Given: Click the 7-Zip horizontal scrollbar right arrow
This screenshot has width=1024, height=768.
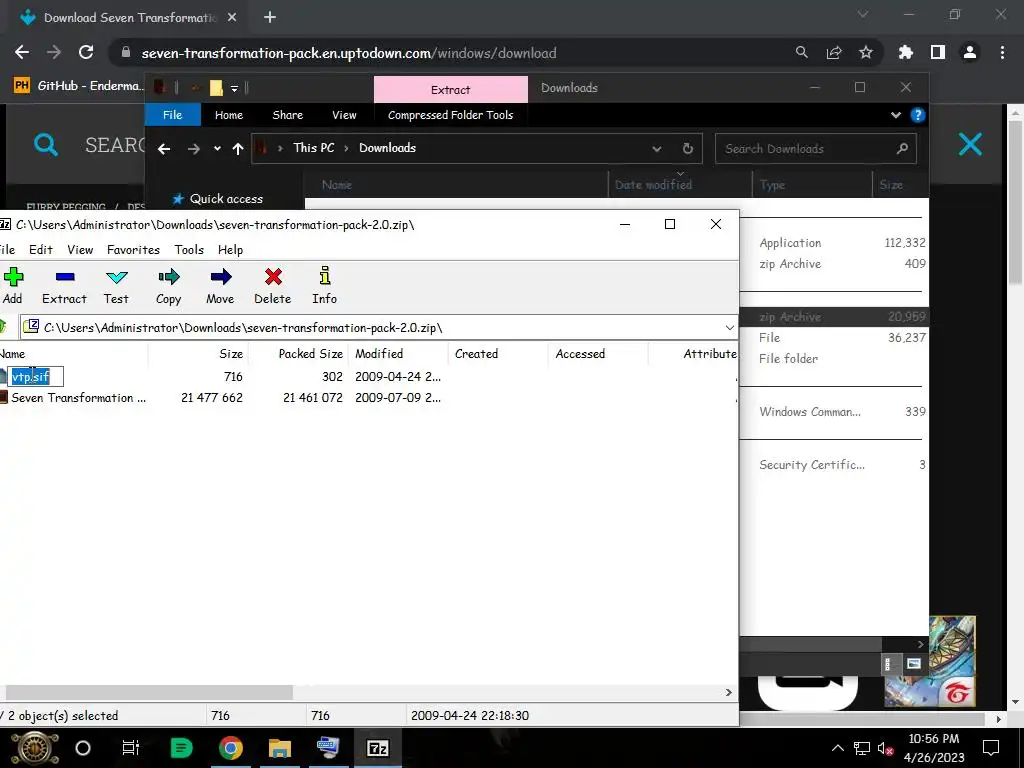Looking at the screenshot, I should [729, 692].
